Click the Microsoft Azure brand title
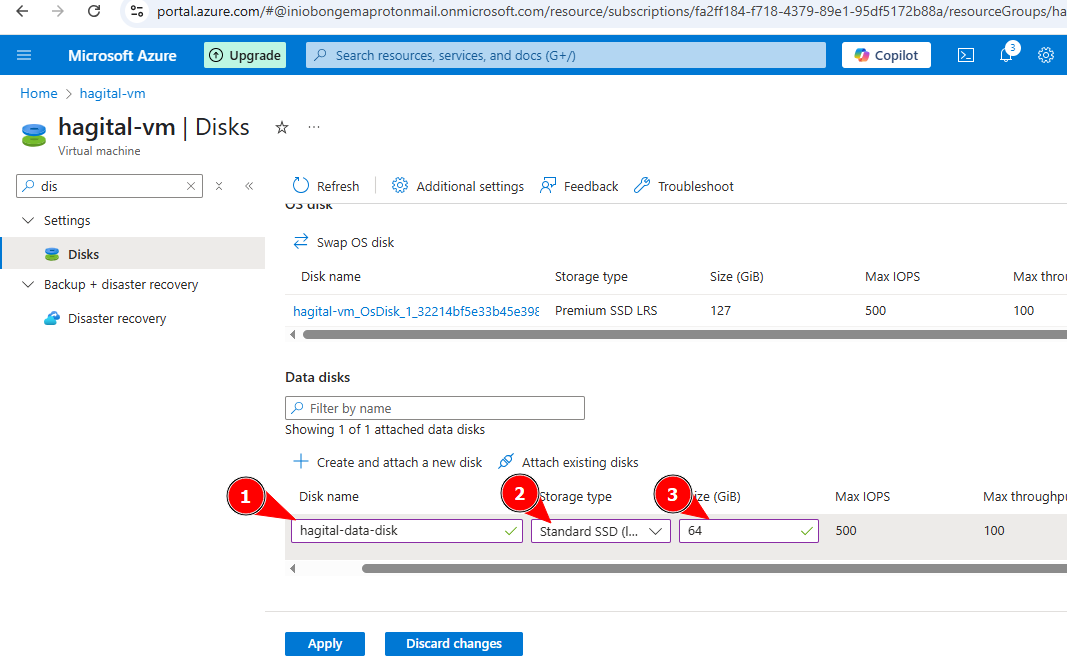 coord(122,55)
